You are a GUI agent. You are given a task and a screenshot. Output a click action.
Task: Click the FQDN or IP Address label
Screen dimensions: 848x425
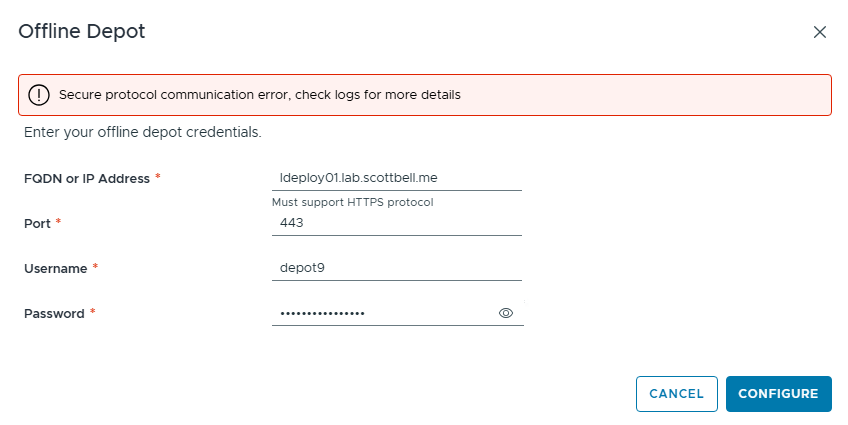click(86, 178)
